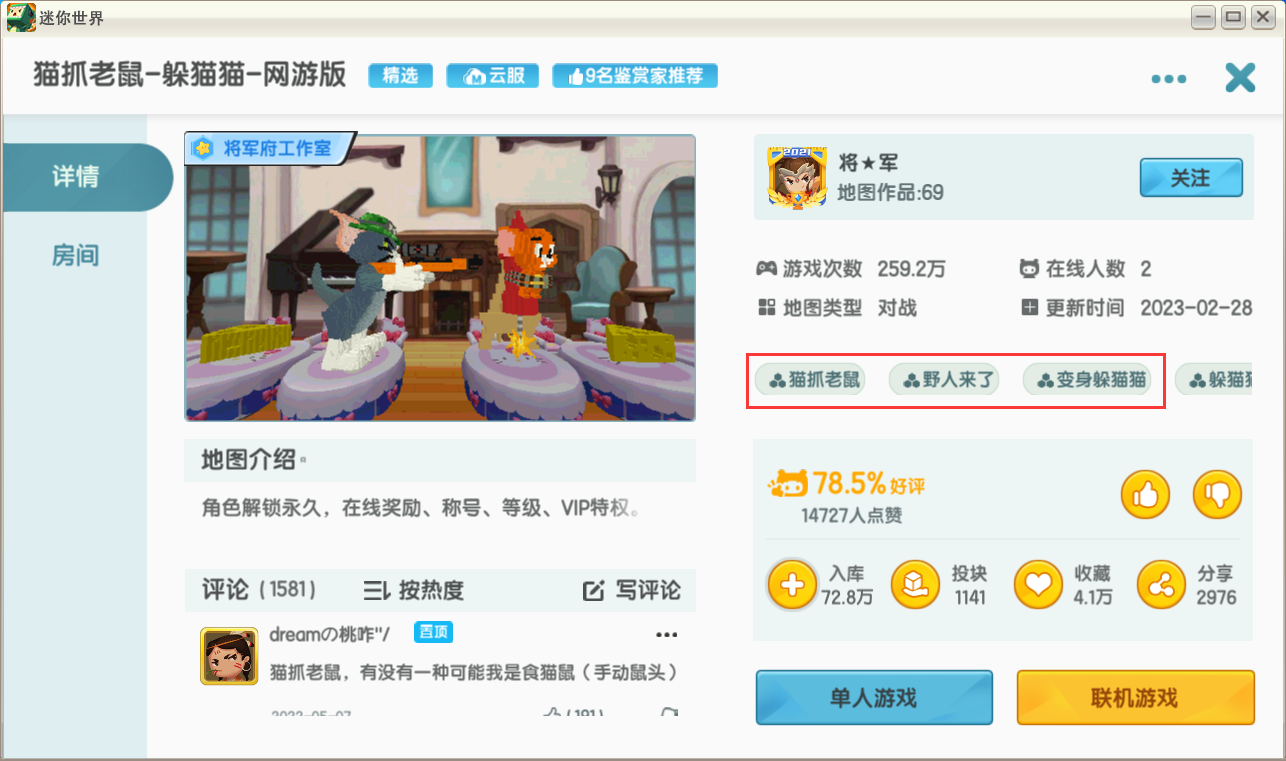Viewport: 1286px width, 761px height.
Task: Switch to the 房间 tab
Action: click(76, 256)
